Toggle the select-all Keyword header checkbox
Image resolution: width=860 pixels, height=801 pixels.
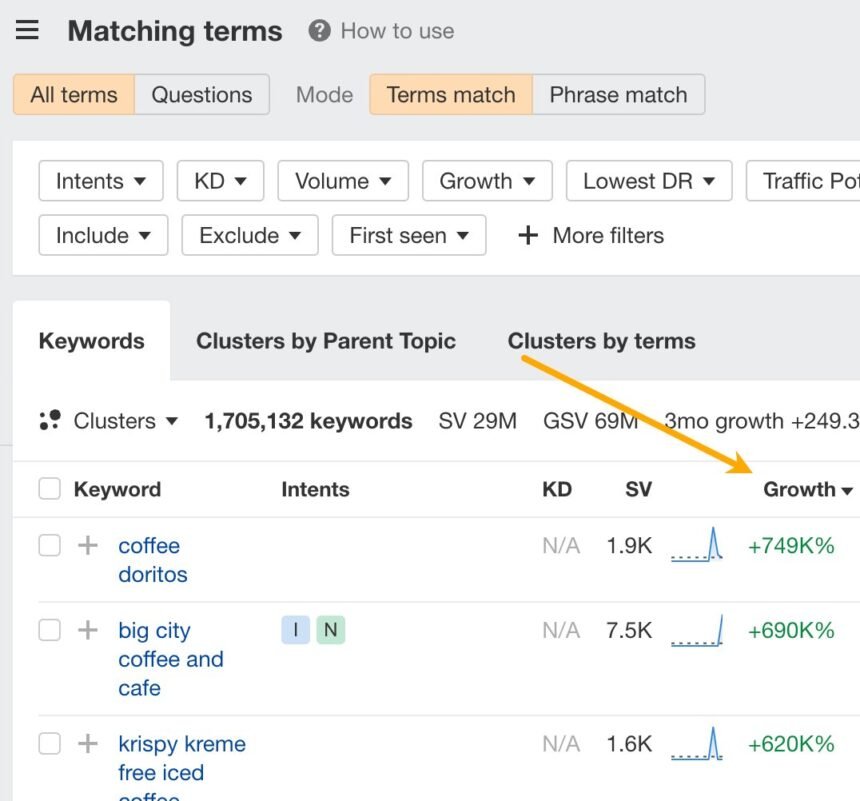coord(49,489)
